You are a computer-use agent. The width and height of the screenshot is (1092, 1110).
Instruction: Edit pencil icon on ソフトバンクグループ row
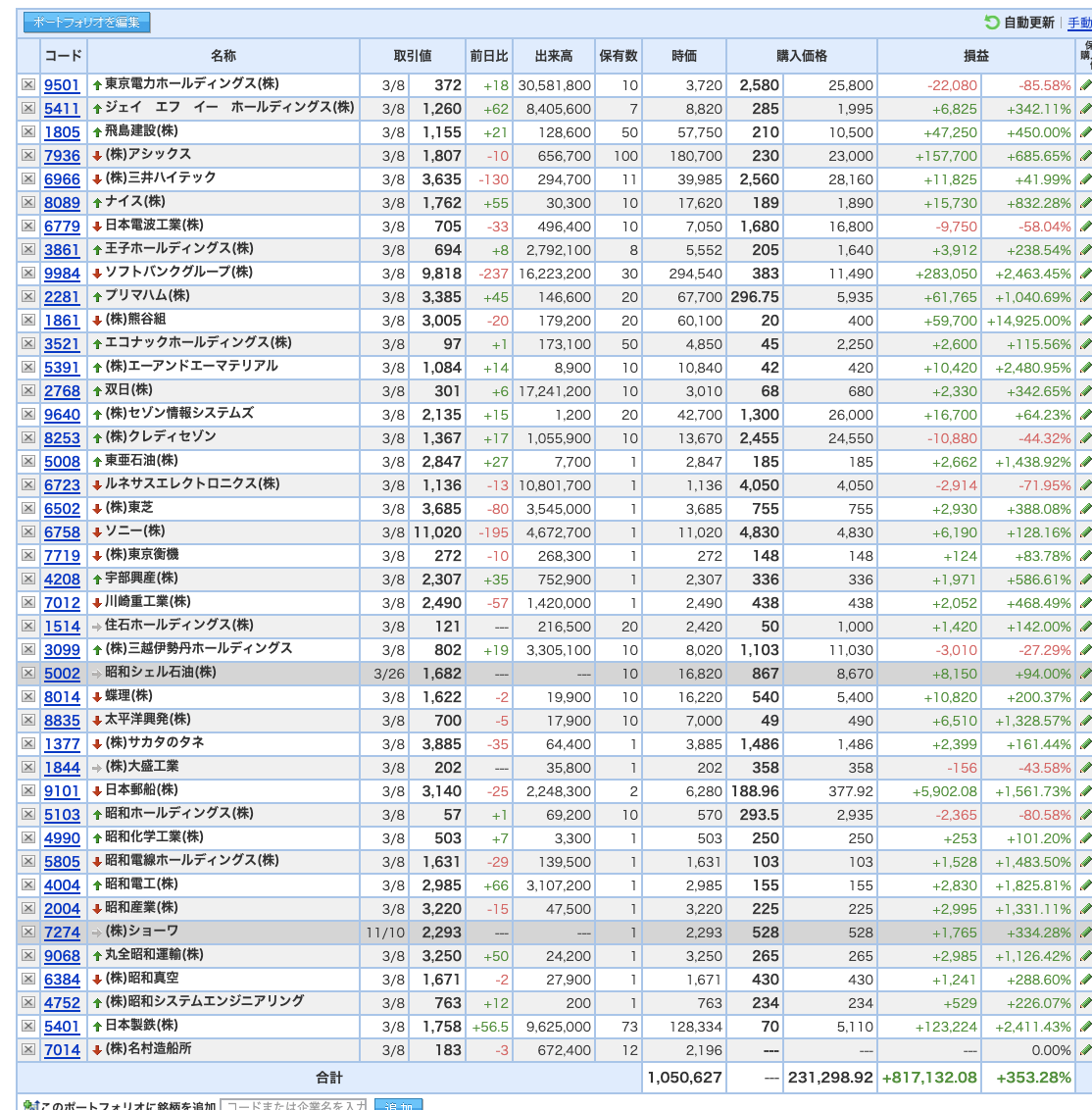click(1085, 274)
